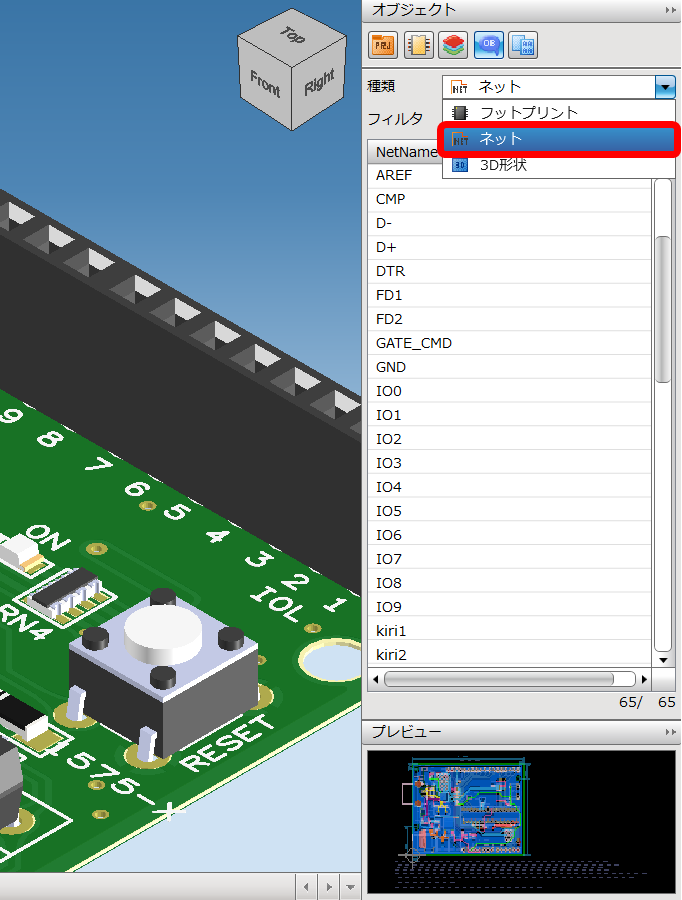Collapse the 種類 dropdown using its arrow
The image size is (682, 900).
tap(666, 87)
